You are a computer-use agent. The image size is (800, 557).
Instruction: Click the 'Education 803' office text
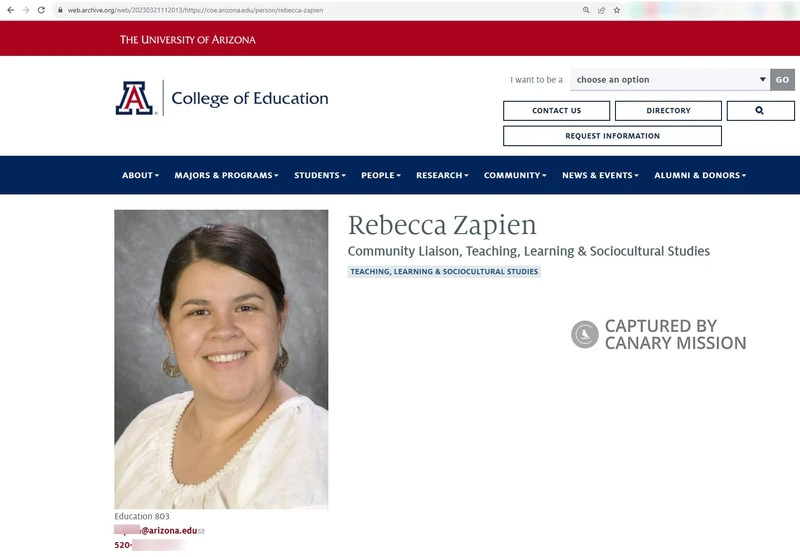[x=142, y=516]
